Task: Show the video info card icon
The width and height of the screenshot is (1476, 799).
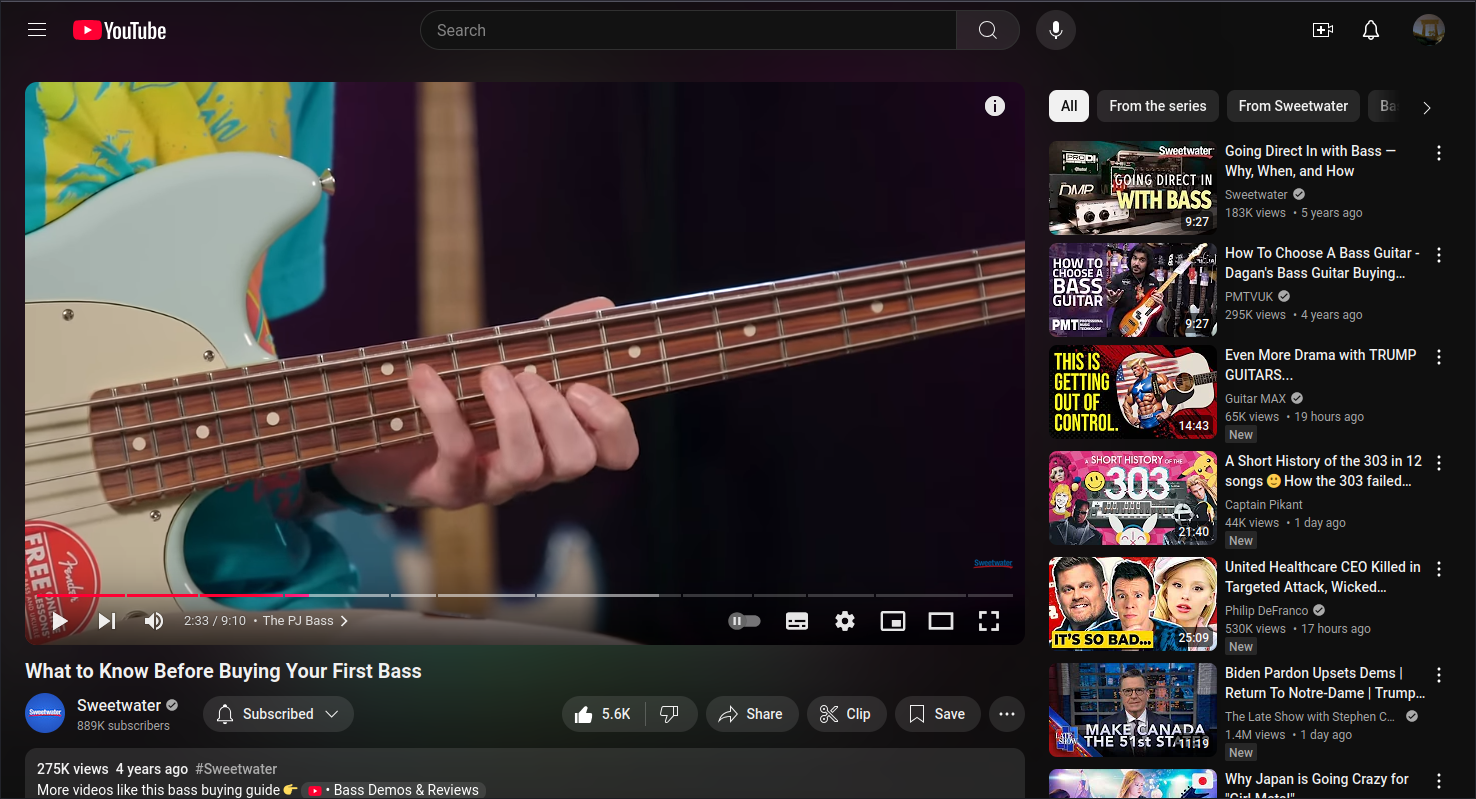Action: [x=995, y=106]
